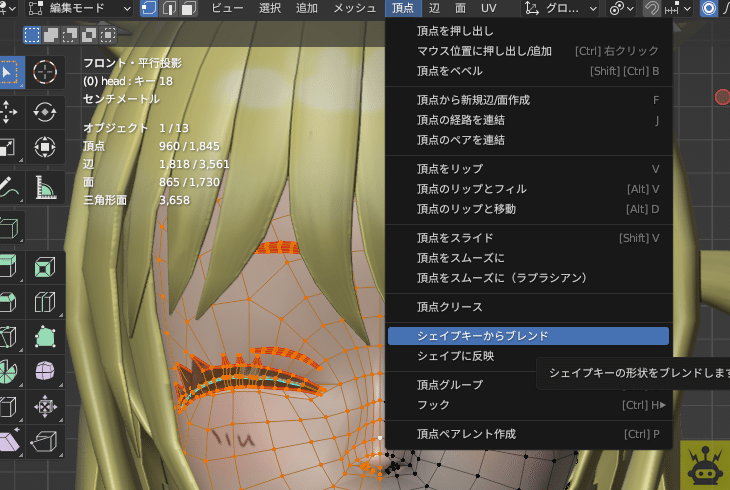Select the Extrude Region tool
This screenshot has width=730, height=490.
coord(8,267)
